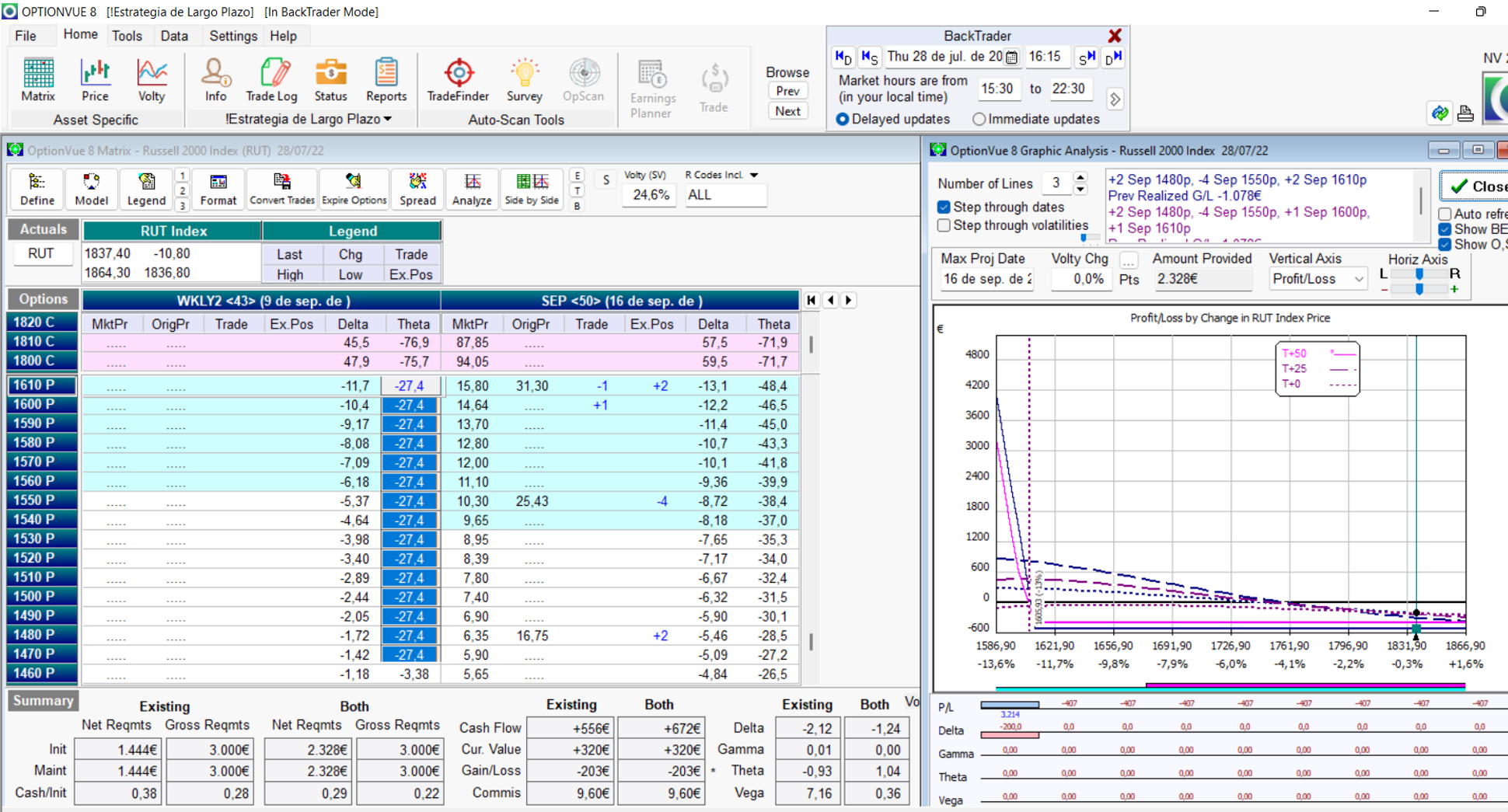Move expirations to the right arrow
The width and height of the screenshot is (1508, 812).
[x=849, y=300]
